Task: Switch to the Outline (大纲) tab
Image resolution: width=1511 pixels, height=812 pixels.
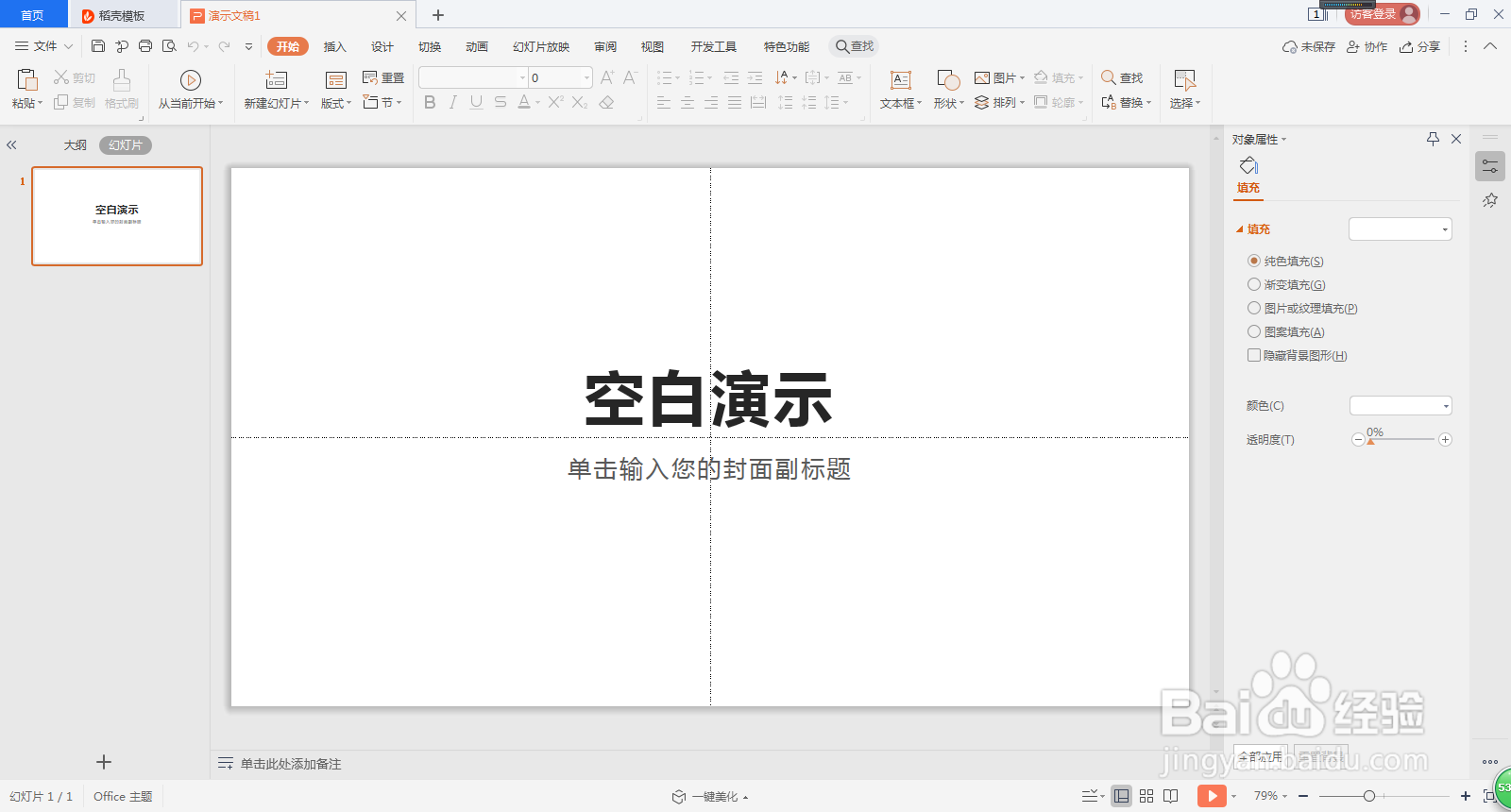Action: 76,145
